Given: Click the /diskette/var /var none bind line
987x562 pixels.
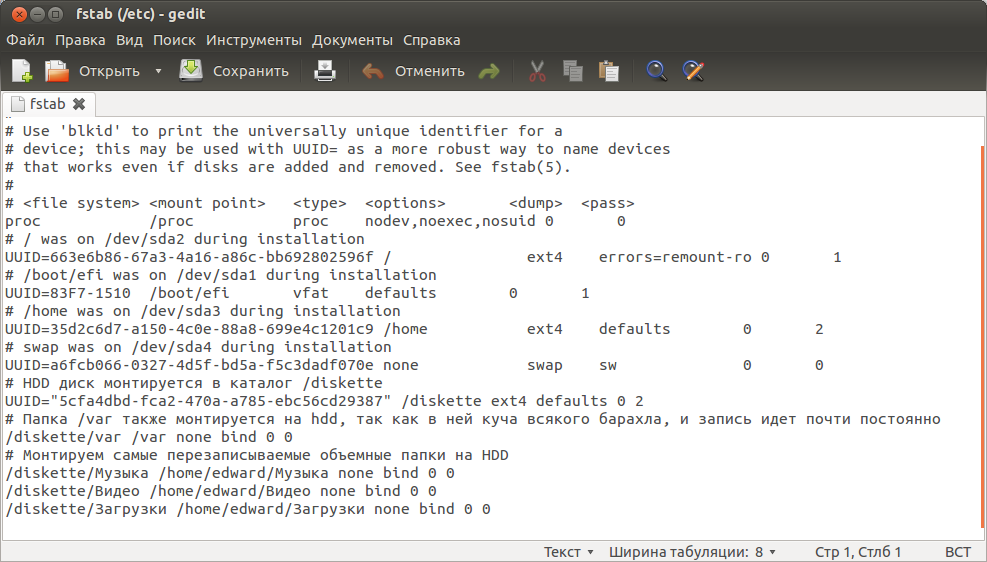Looking at the screenshot, I should pos(149,437).
